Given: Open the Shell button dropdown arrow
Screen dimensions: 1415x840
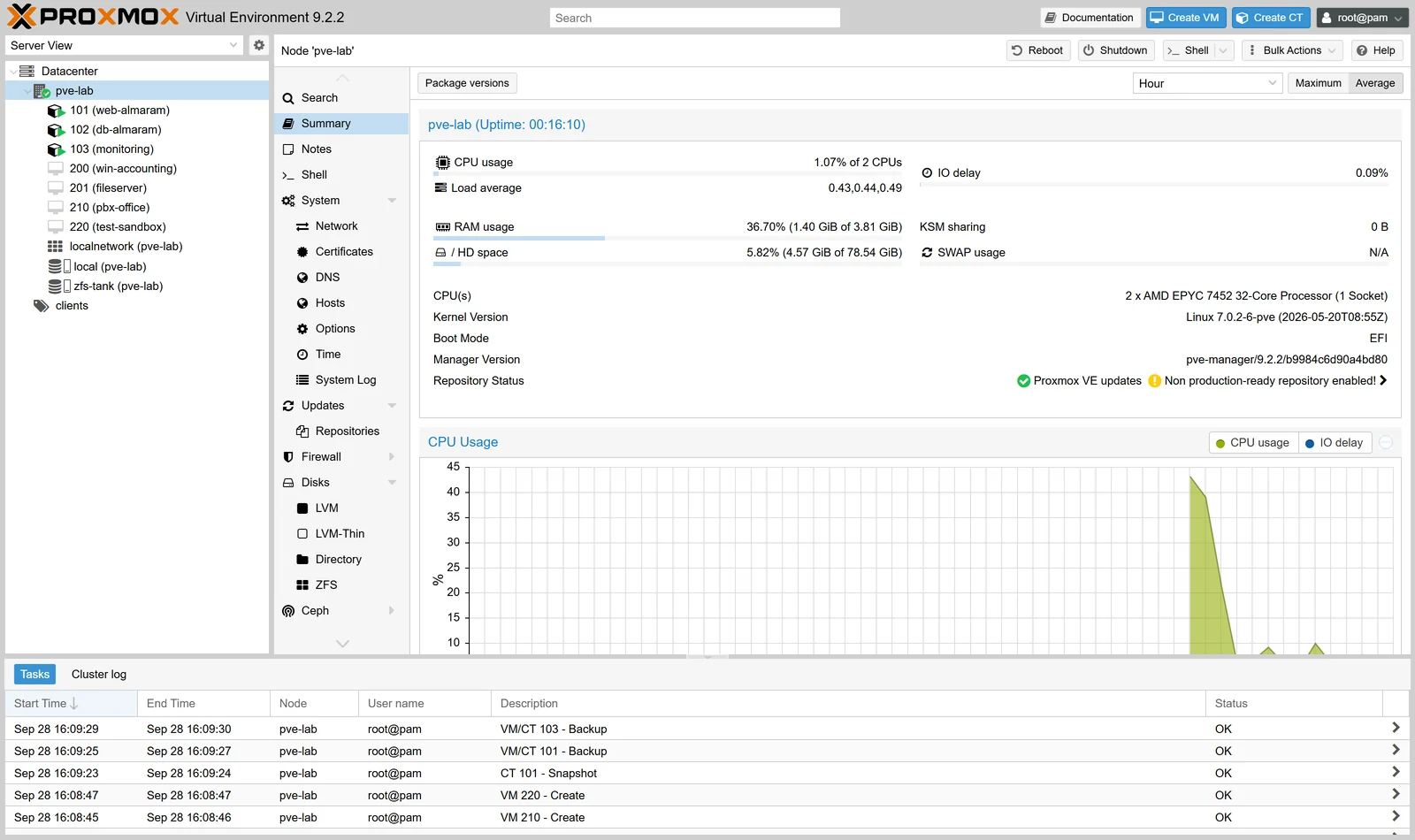Looking at the screenshot, I should click(1224, 50).
